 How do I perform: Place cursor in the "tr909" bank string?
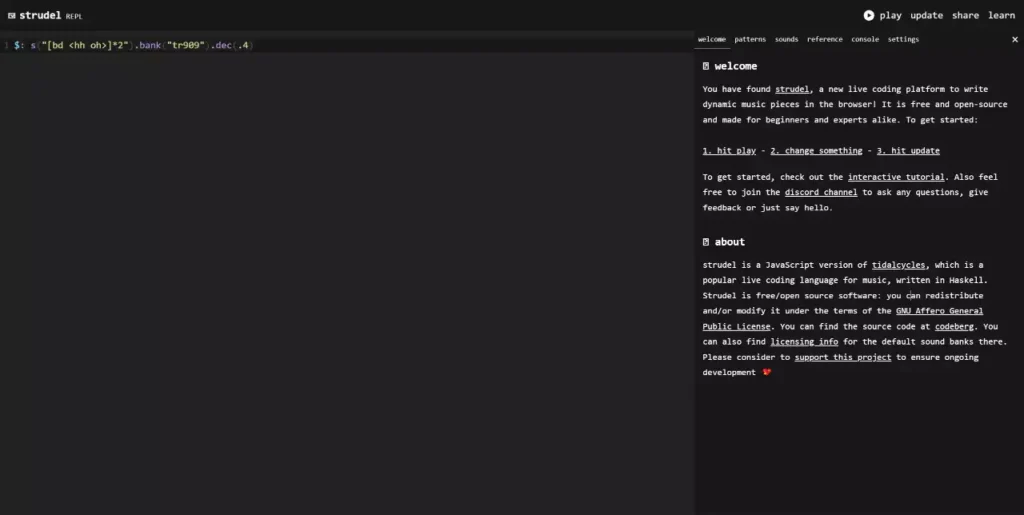(186, 45)
